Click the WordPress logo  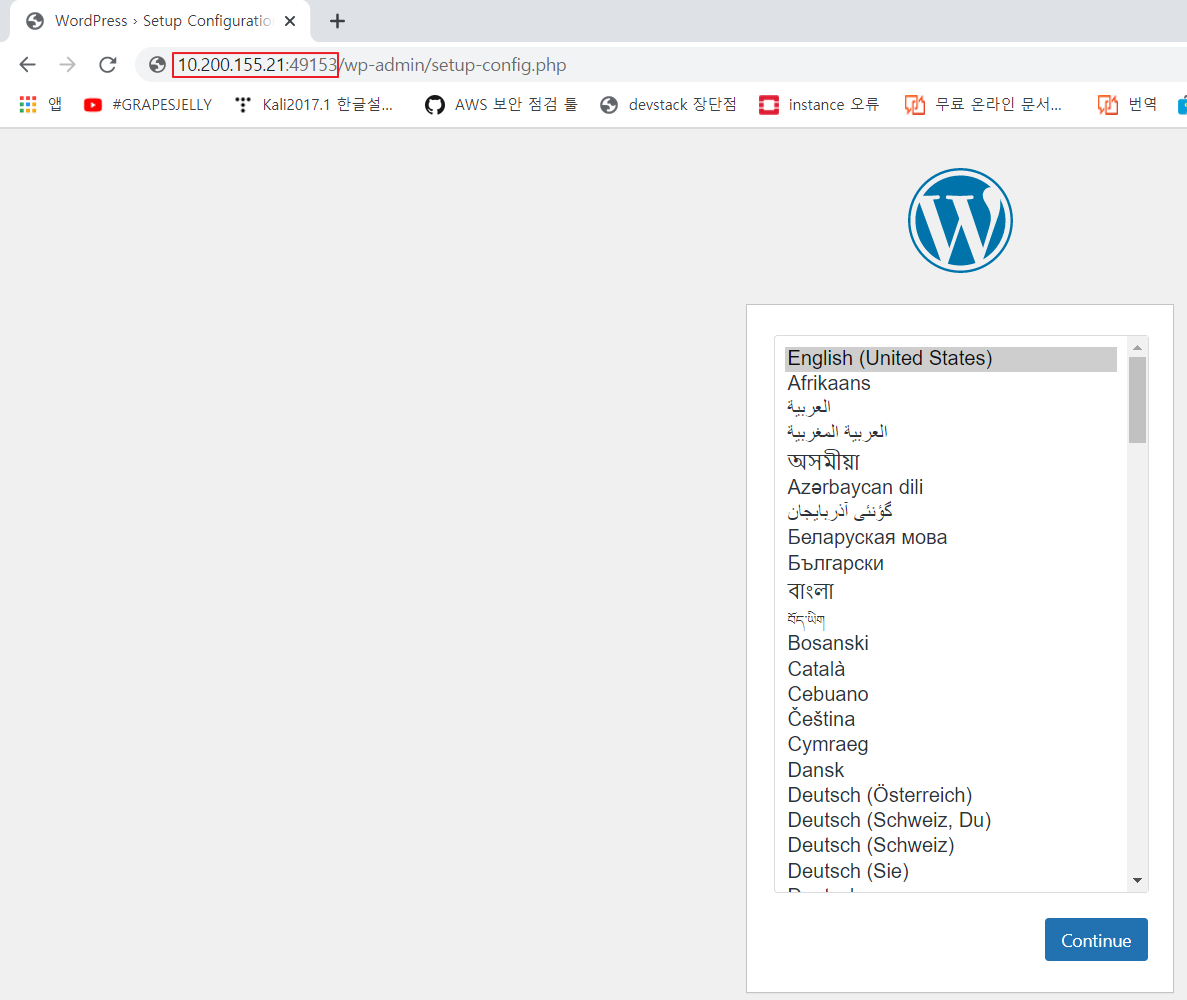[x=960, y=220]
